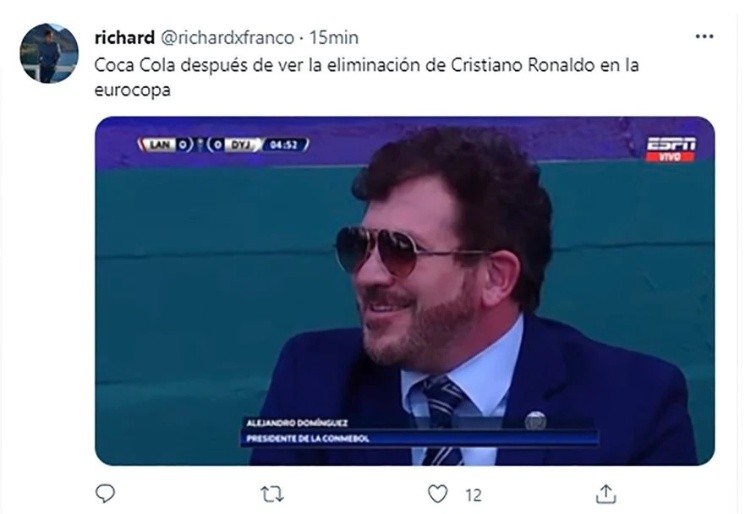This screenshot has width=745, height=514.
Task: Click the Alejandro Domínguez name caption
Action: click(x=297, y=423)
